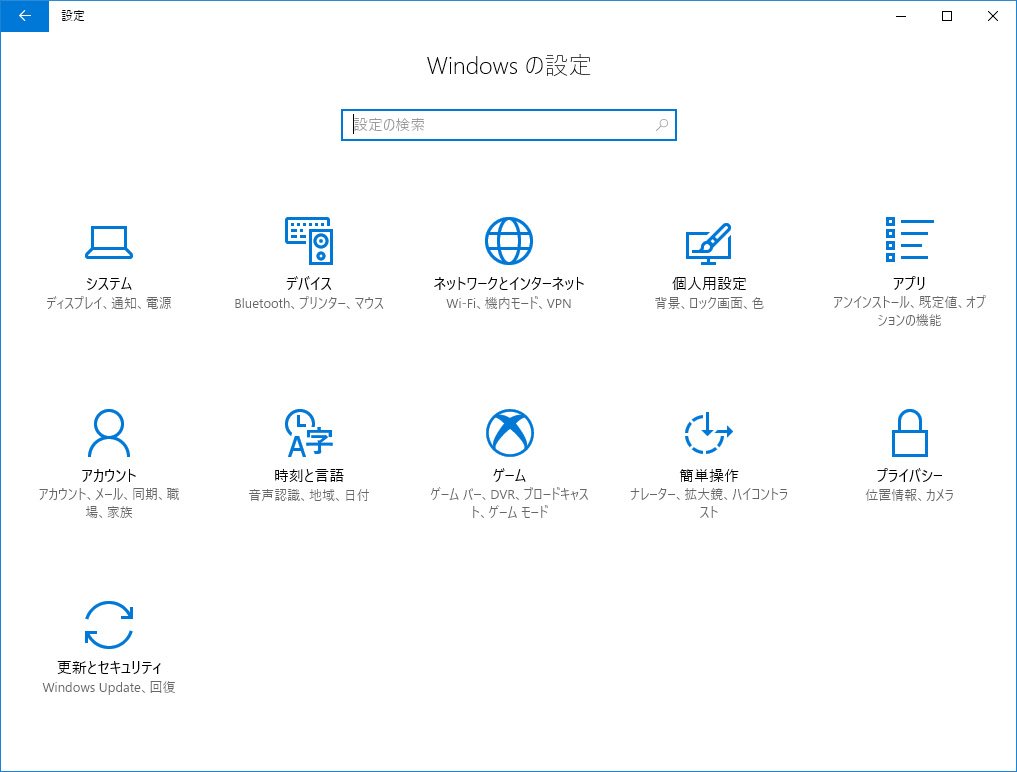Image resolution: width=1017 pixels, height=772 pixels.
Task: Click the text ナレーター、拡大鏡、ハイコントラスト
Action: (709, 503)
